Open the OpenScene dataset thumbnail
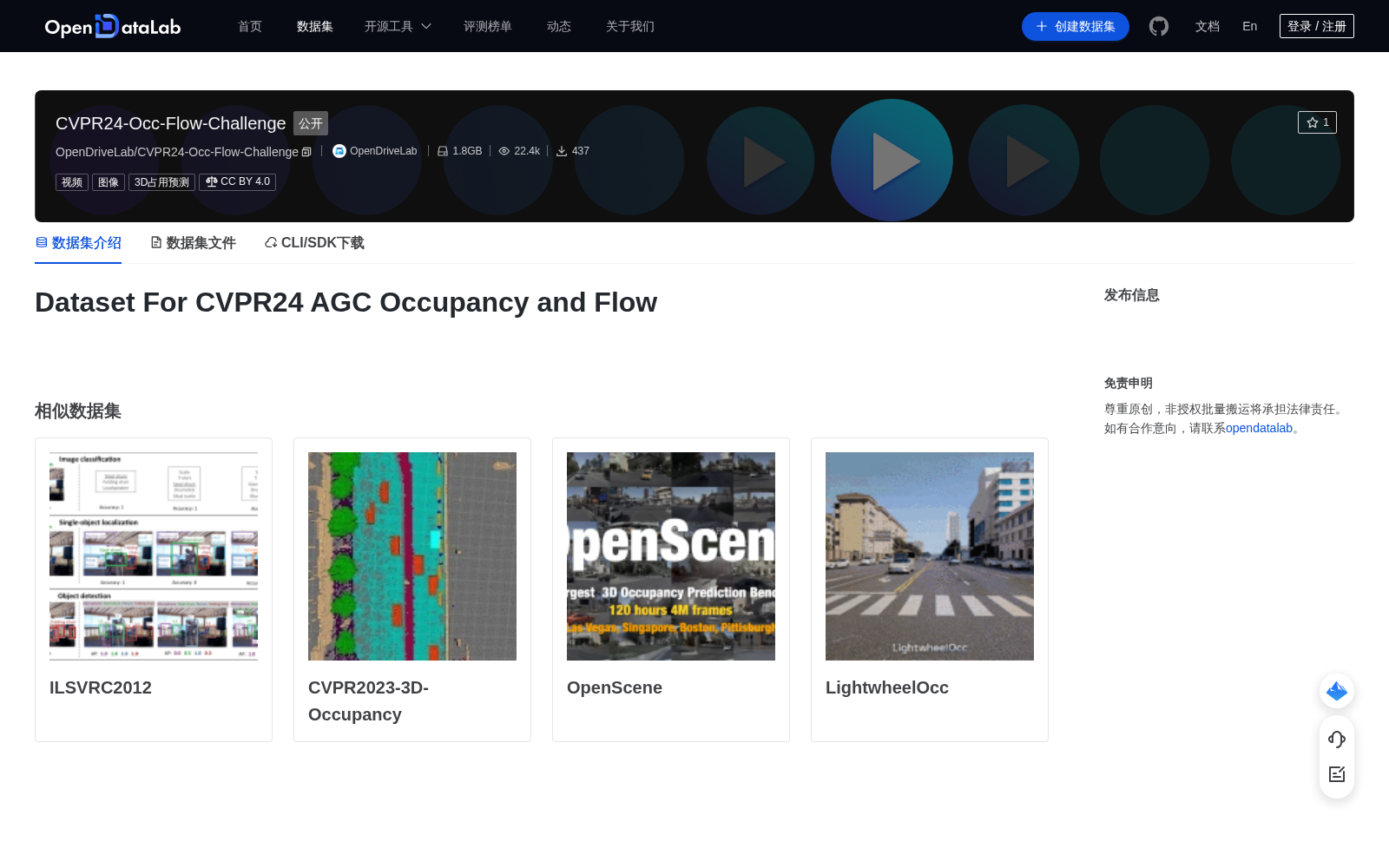 671,556
